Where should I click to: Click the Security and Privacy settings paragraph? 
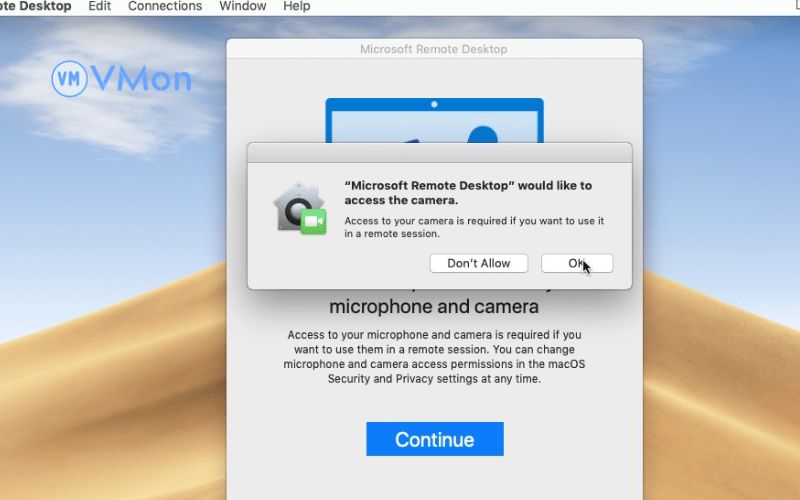(434, 357)
